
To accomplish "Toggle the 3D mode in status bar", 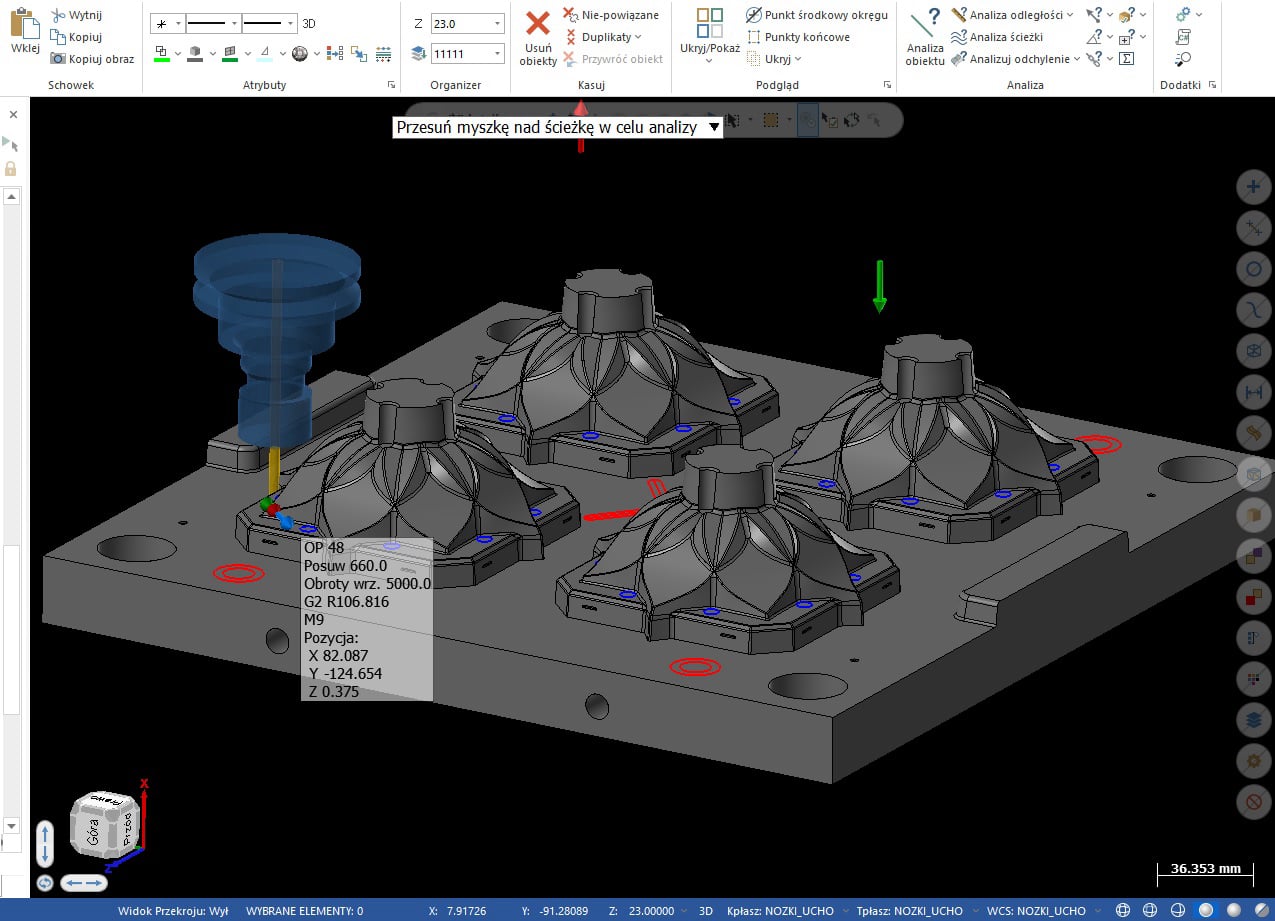I will coord(705,911).
